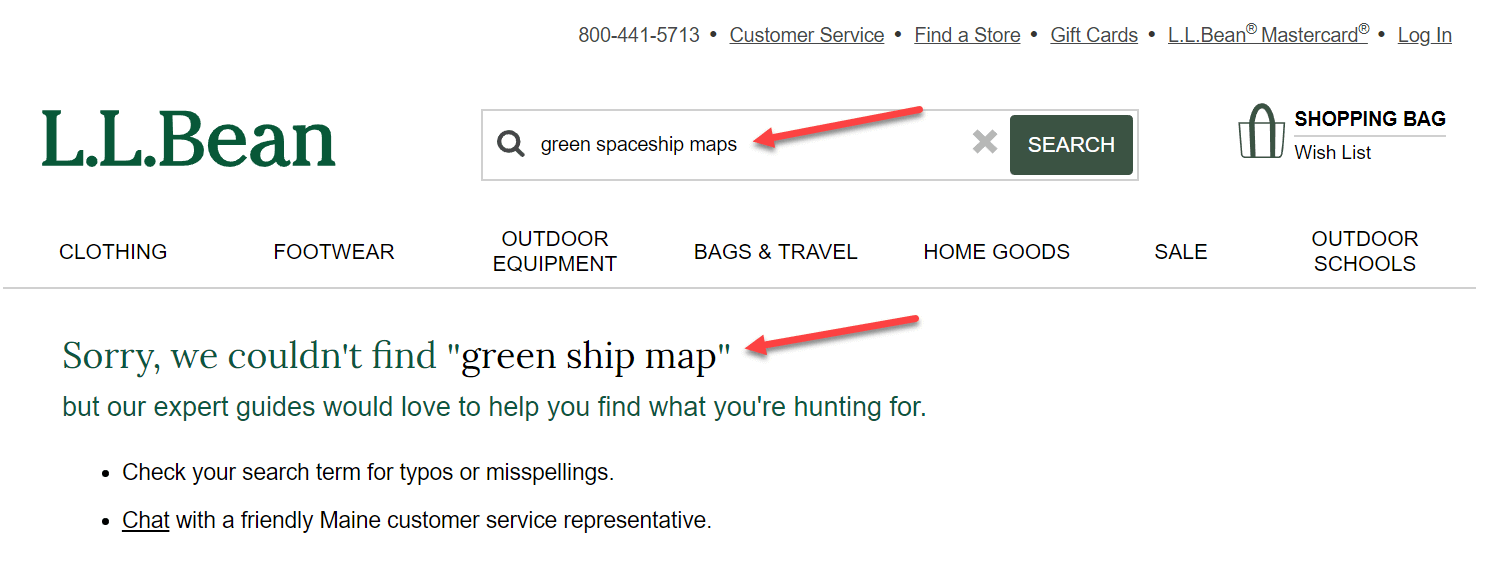Open the HOME GOODS menu

click(997, 252)
